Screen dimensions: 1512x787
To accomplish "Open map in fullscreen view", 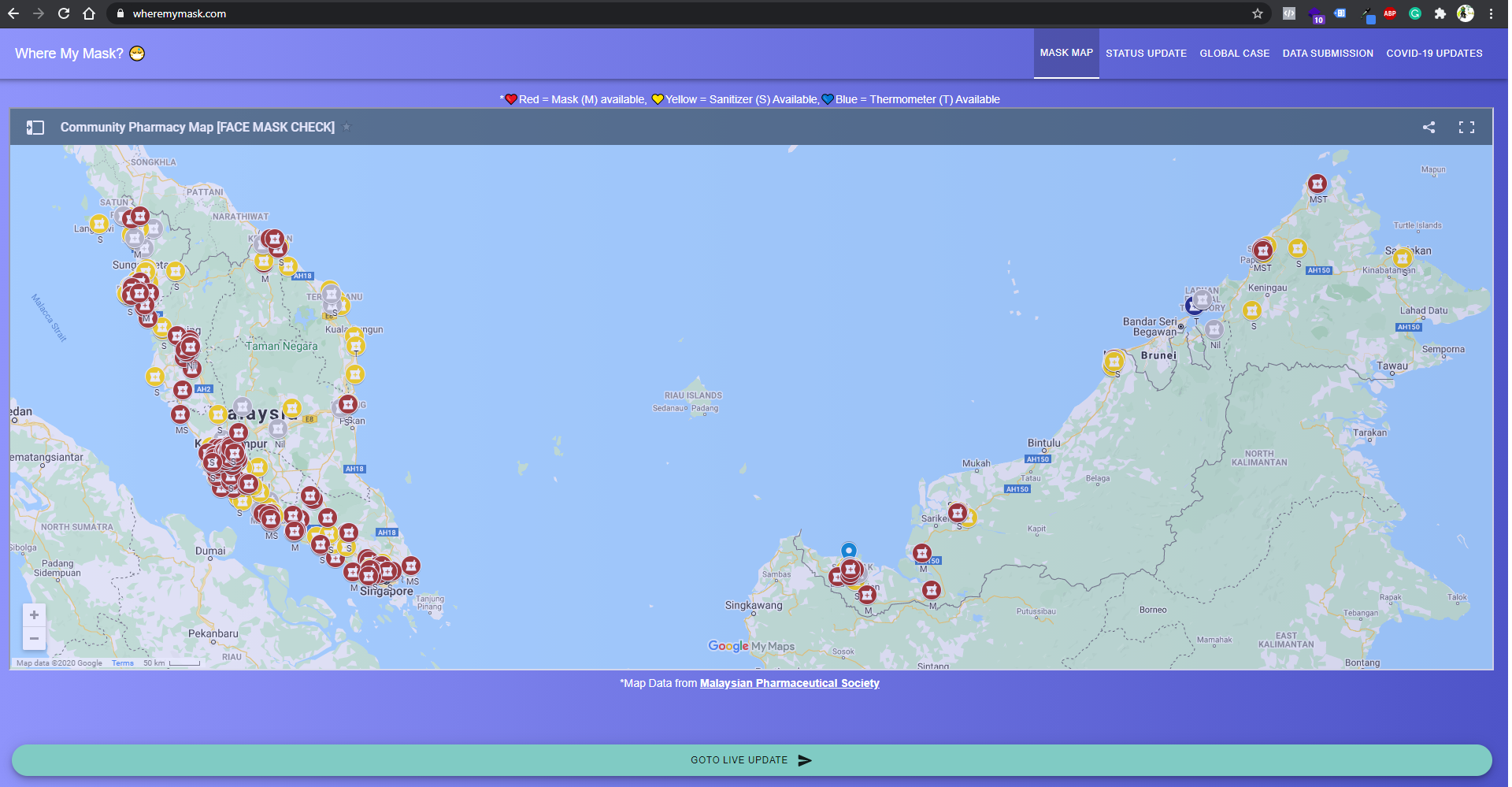I will coord(1466,128).
